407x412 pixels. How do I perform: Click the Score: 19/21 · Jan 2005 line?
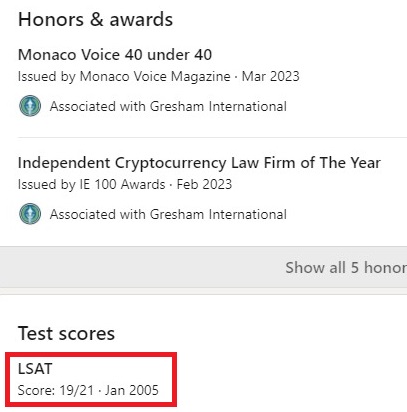click(x=88, y=390)
